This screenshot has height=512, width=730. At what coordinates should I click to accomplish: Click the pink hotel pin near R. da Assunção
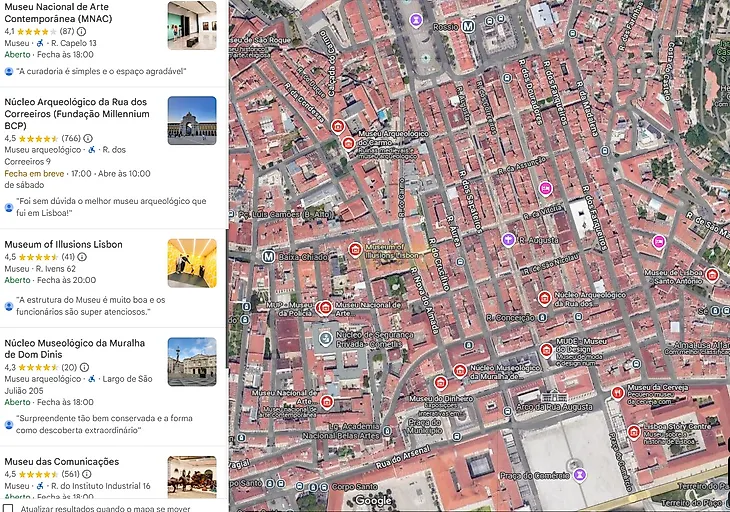[546, 189]
